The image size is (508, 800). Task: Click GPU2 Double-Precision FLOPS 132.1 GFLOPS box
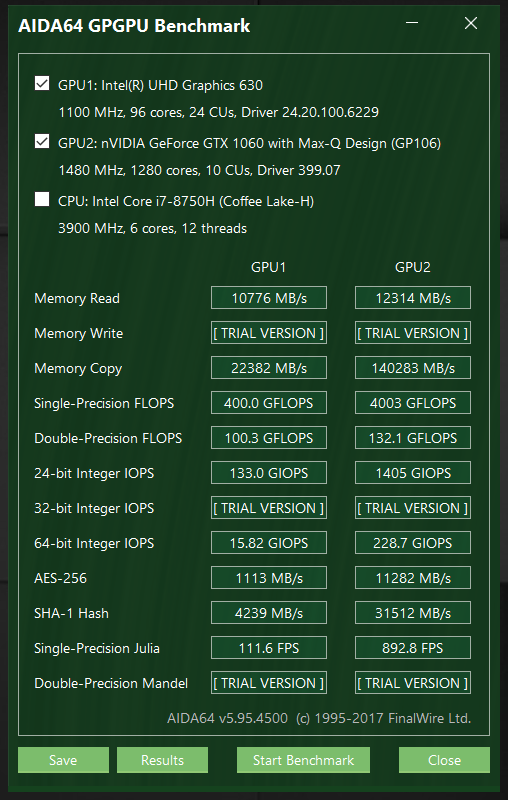click(x=413, y=438)
